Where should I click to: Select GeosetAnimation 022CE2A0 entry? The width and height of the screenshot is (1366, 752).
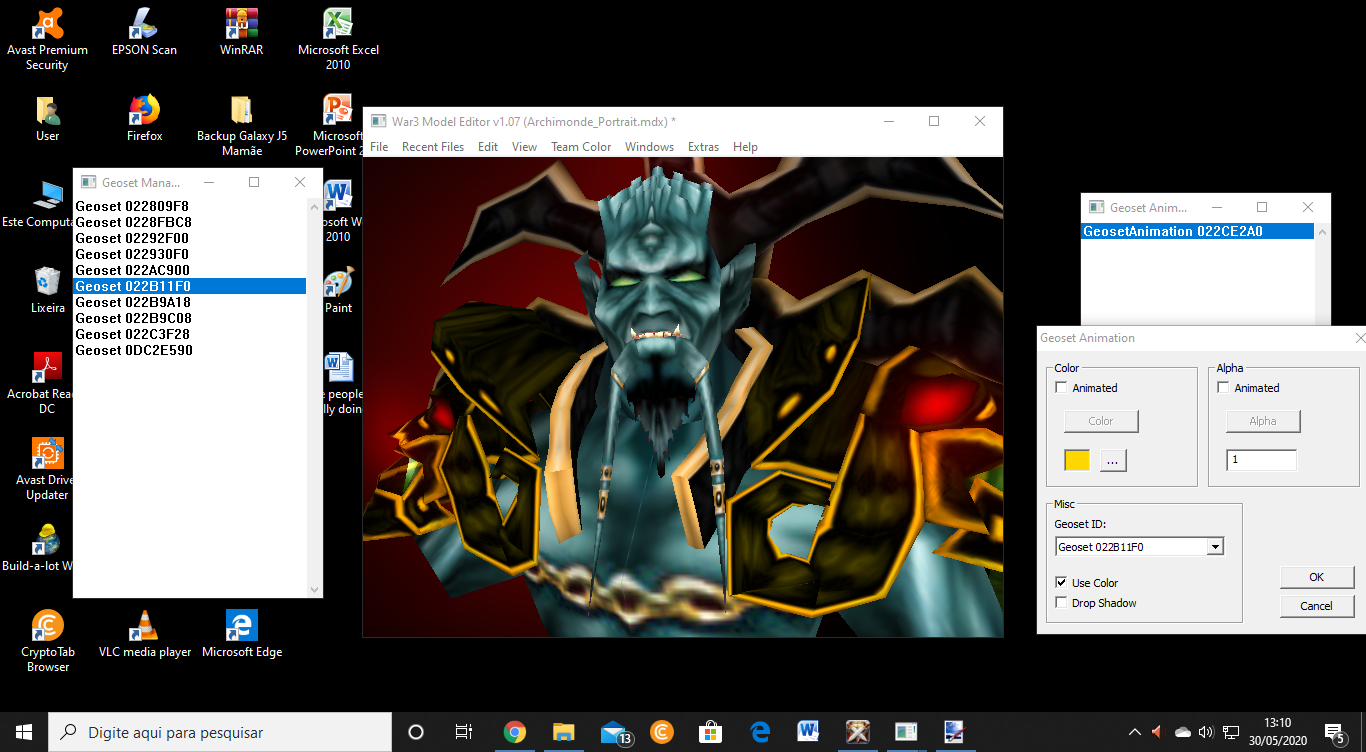coord(1198,231)
